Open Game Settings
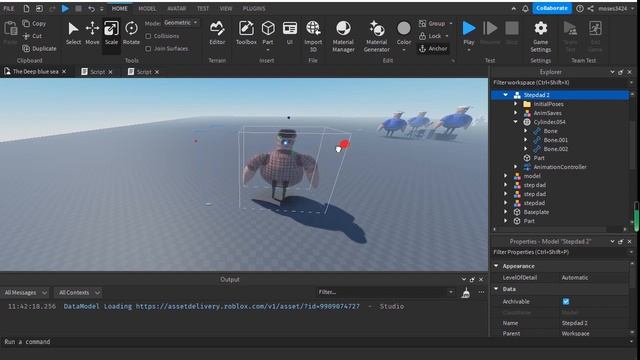Viewport: 640px width, 360px height. (x=540, y=36)
